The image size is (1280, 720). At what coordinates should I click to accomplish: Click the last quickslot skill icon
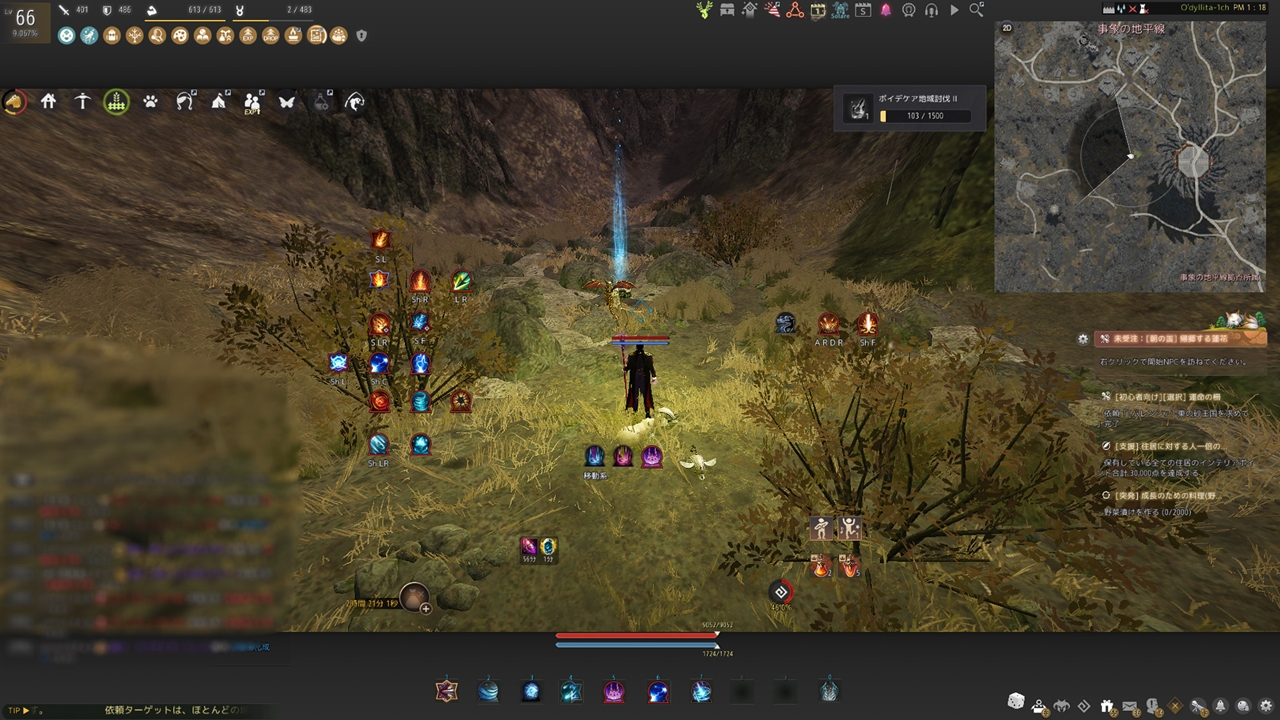829,690
